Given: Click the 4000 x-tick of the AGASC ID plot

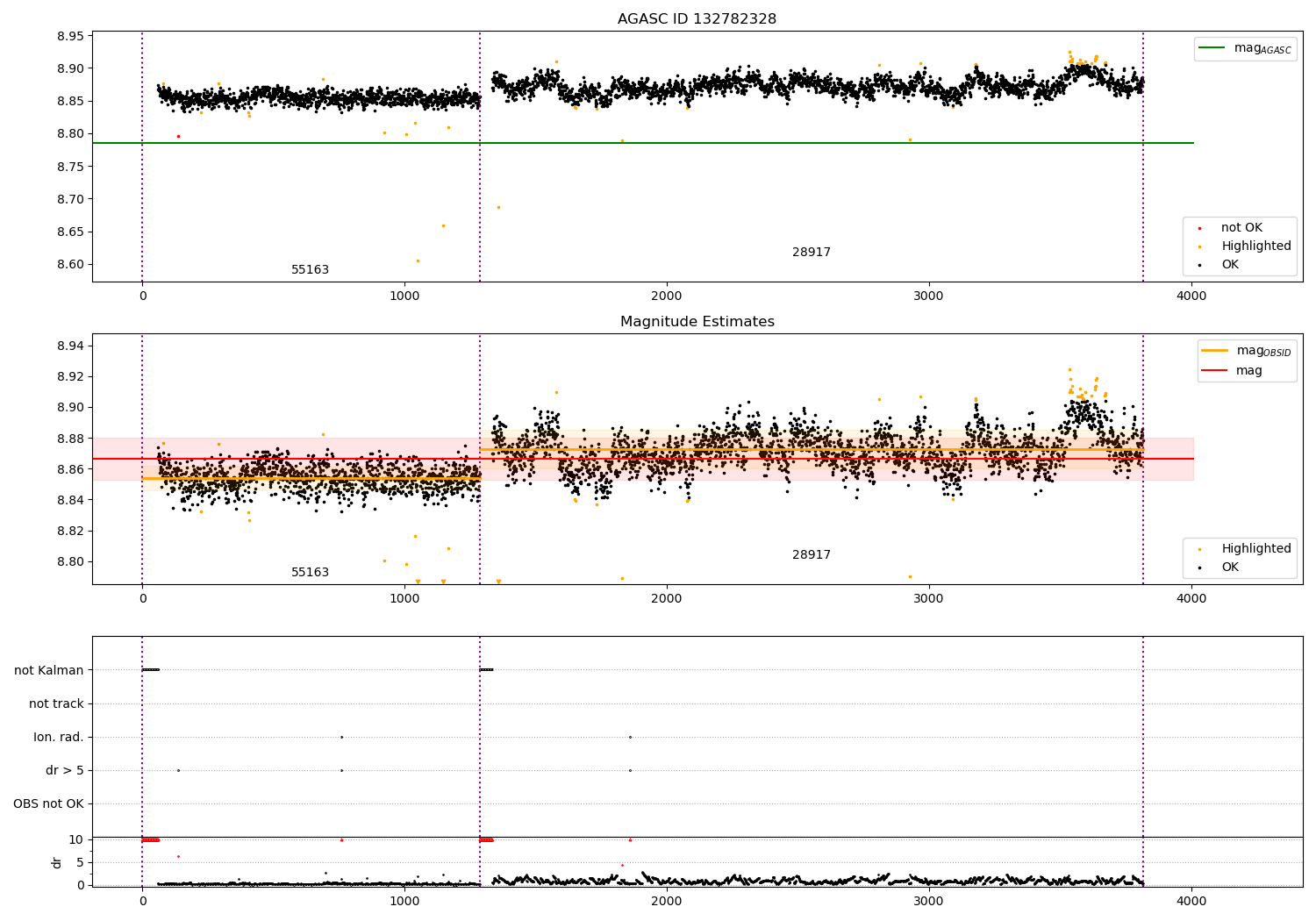Looking at the screenshot, I should click(x=1191, y=296).
